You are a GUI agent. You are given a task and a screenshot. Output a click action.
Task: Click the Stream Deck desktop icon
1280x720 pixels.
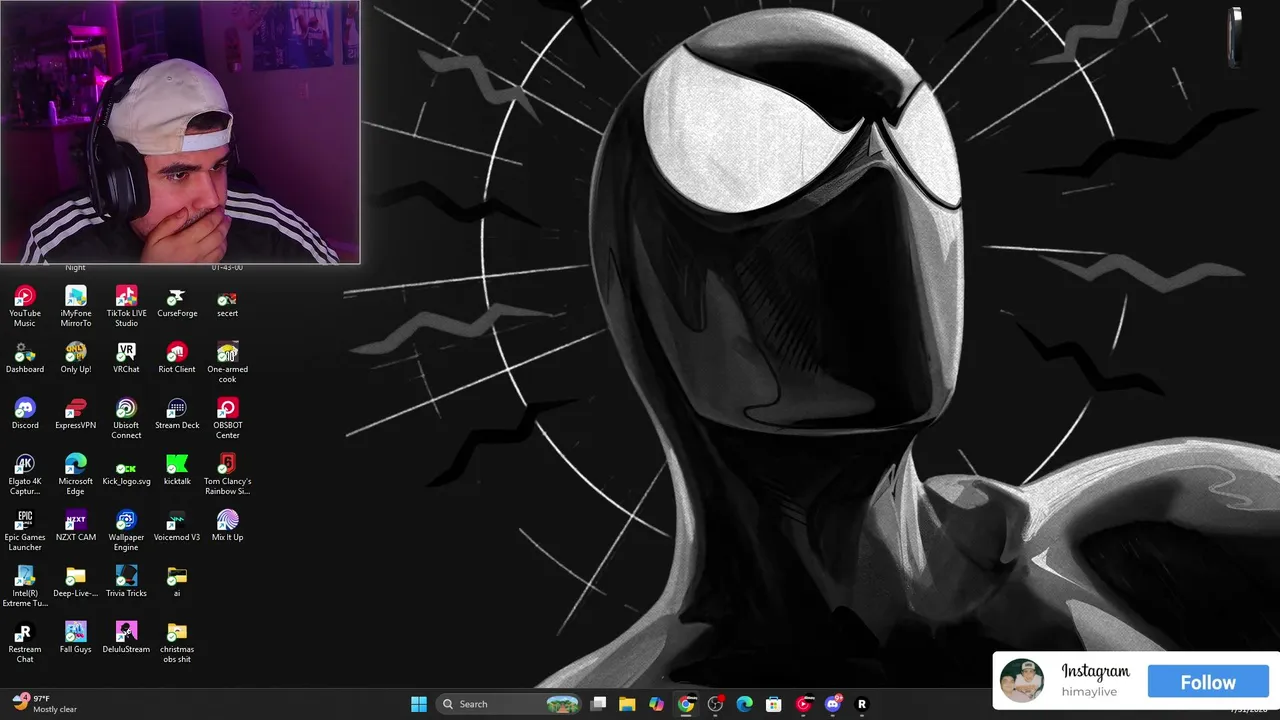coord(177,414)
